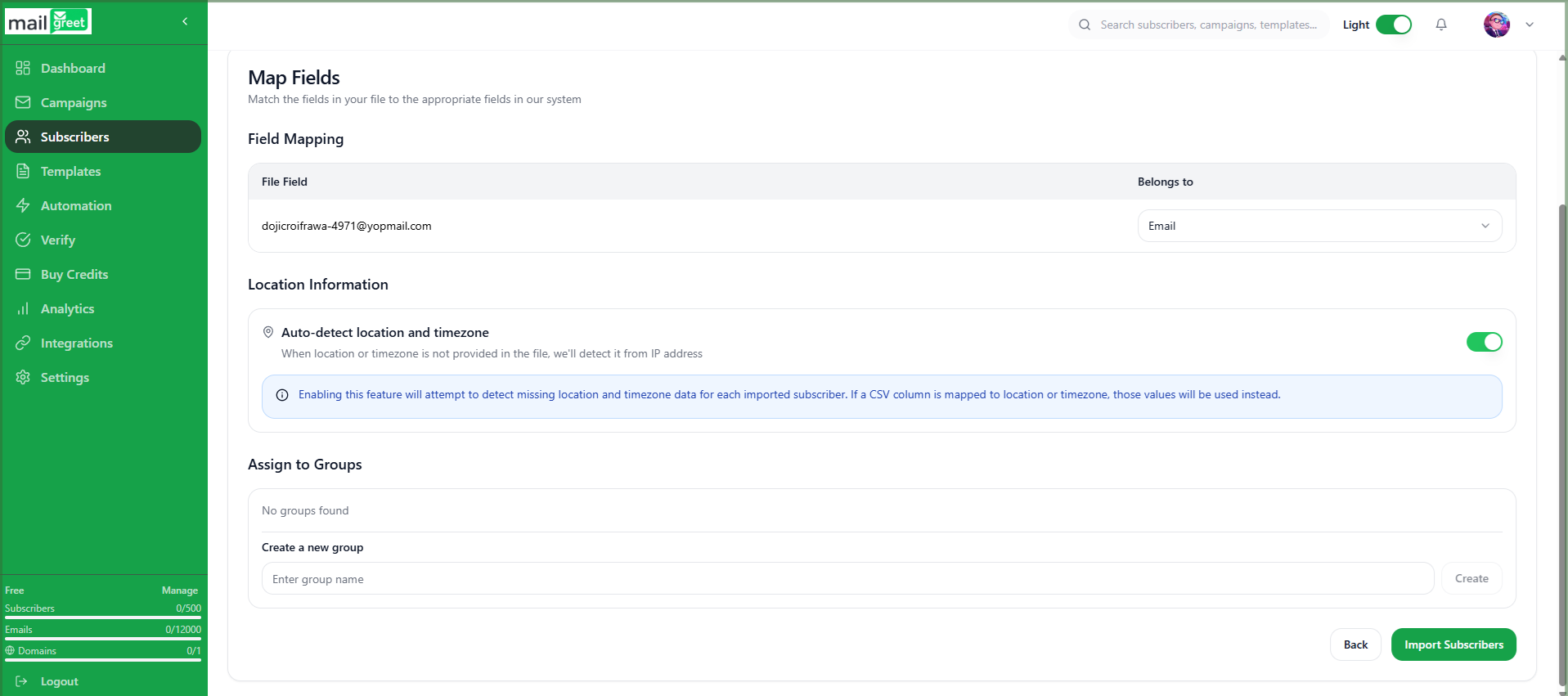
Task: Click the Create group button
Action: [1471, 578]
